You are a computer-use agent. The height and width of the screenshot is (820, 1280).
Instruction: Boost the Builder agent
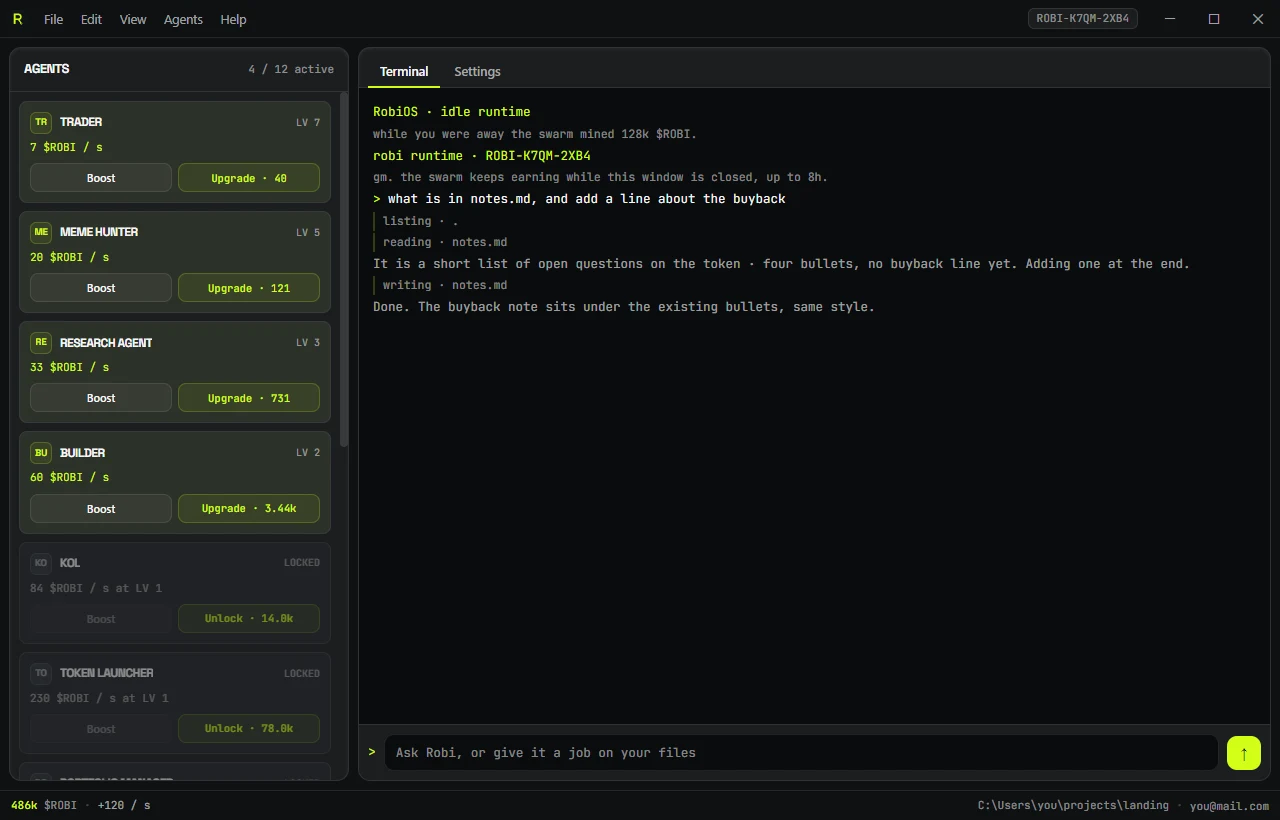[x=101, y=508]
